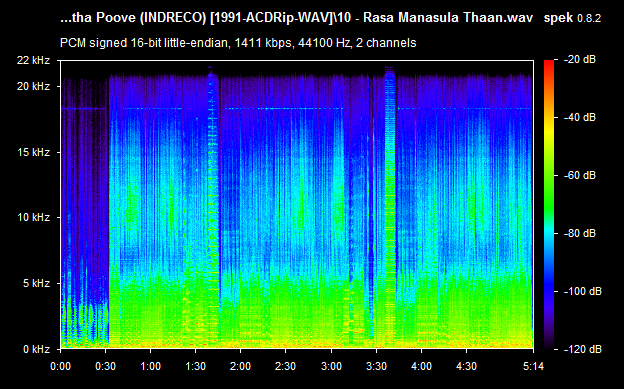Click the PCM signed 16-bit format description
The width and height of the screenshot is (624, 389).
pyautogui.click(x=238, y=43)
